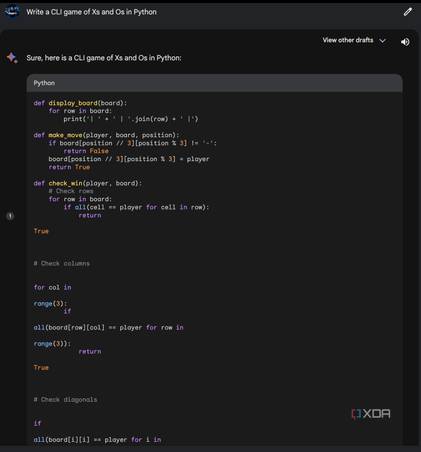Viewport: 421px width, 452px height.
Task: Click the 'all(board[i][i] == player for i in' line
Action: coord(97,440)
